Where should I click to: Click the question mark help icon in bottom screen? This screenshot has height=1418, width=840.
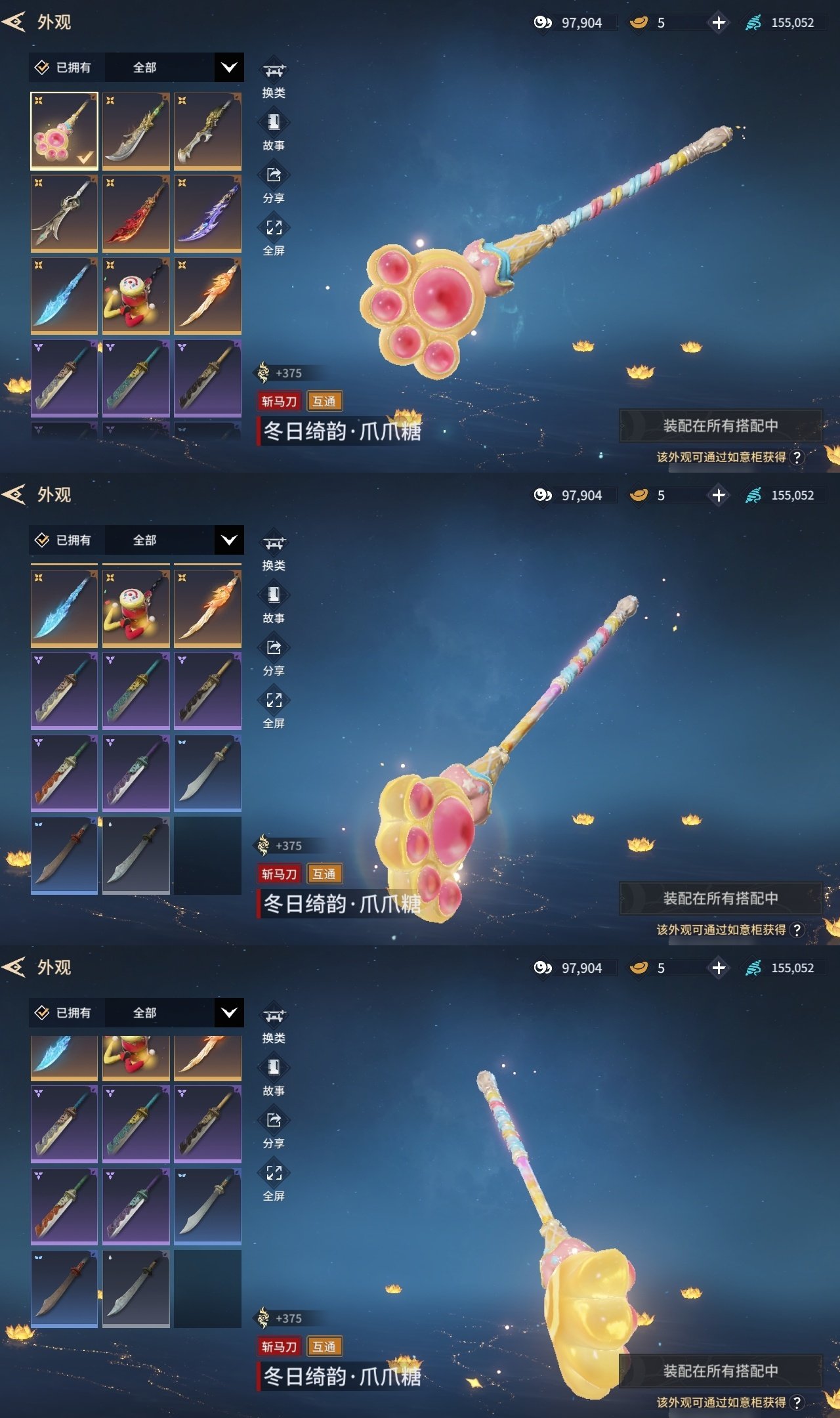click(797, 1402)
